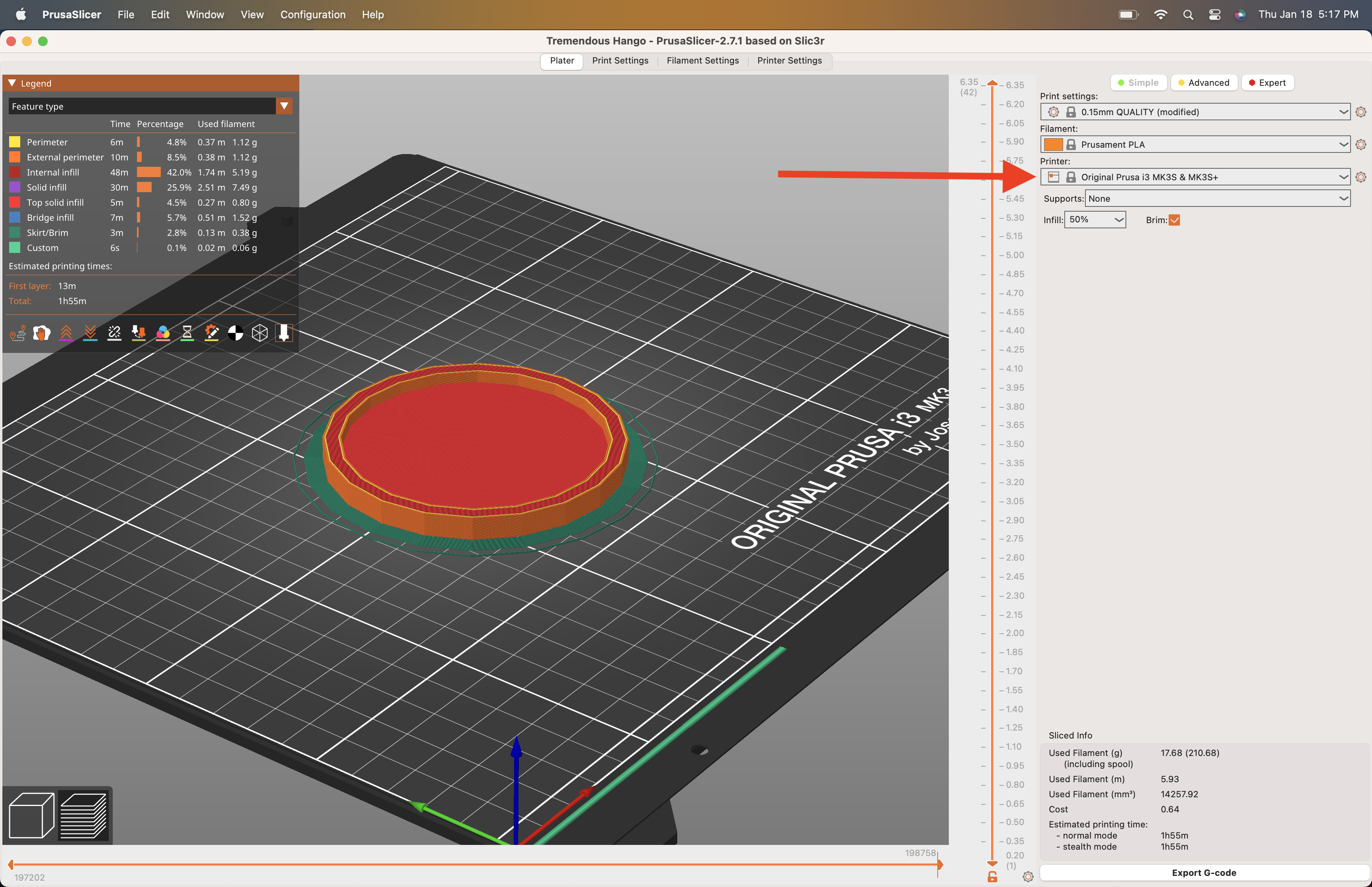Open the Window menu

[x=205, y=14]
